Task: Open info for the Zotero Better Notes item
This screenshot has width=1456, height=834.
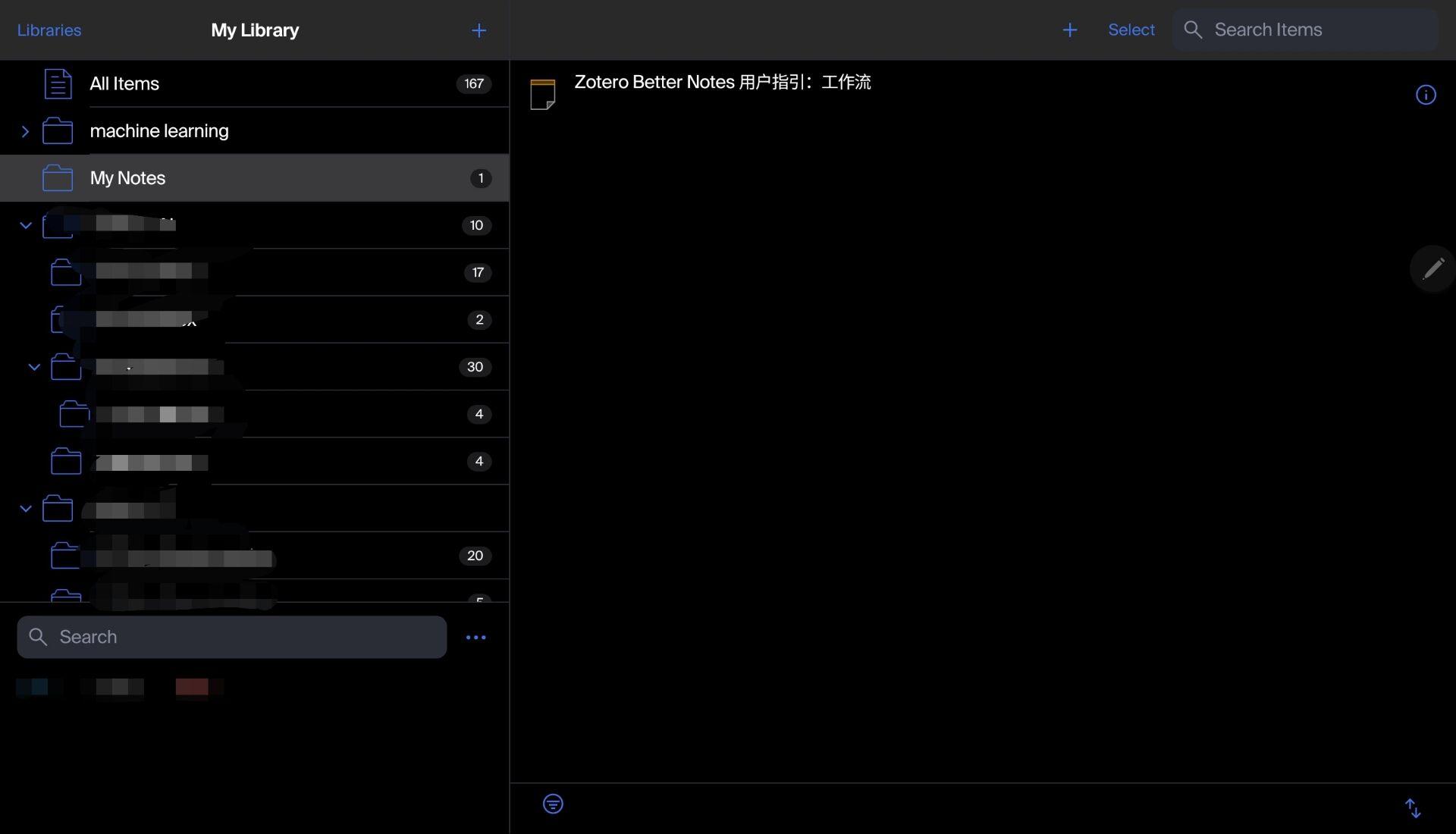Action: pos(1426,95)
